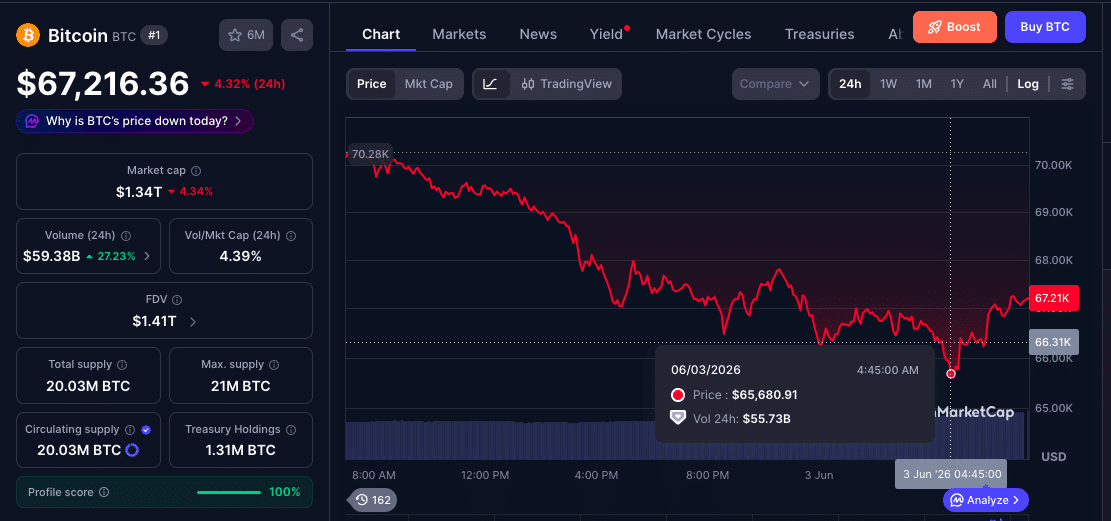Click the $55.73B tooltip volume value

(x=767, y=418)
